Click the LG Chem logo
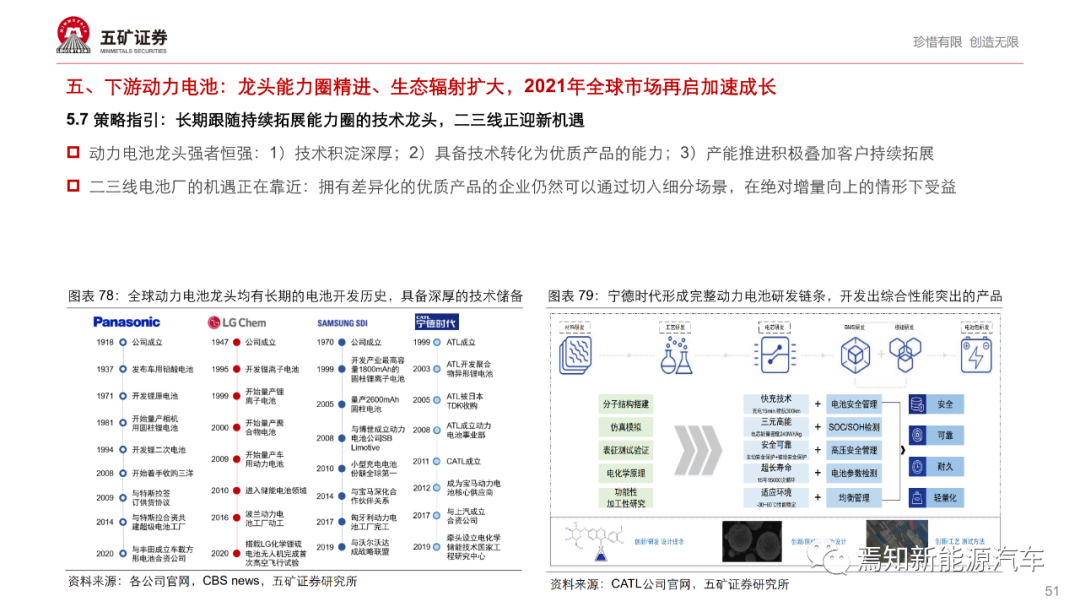The image size is (1080, 607). 237,322
